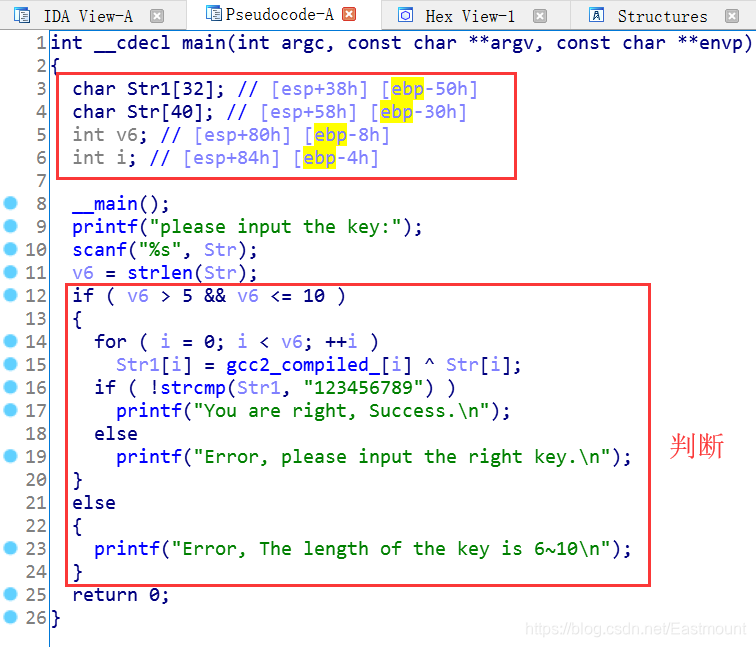Click highlighted ebp in ebp-30h comment
Viewport: 756px width, 647px height.
[396, 112]
